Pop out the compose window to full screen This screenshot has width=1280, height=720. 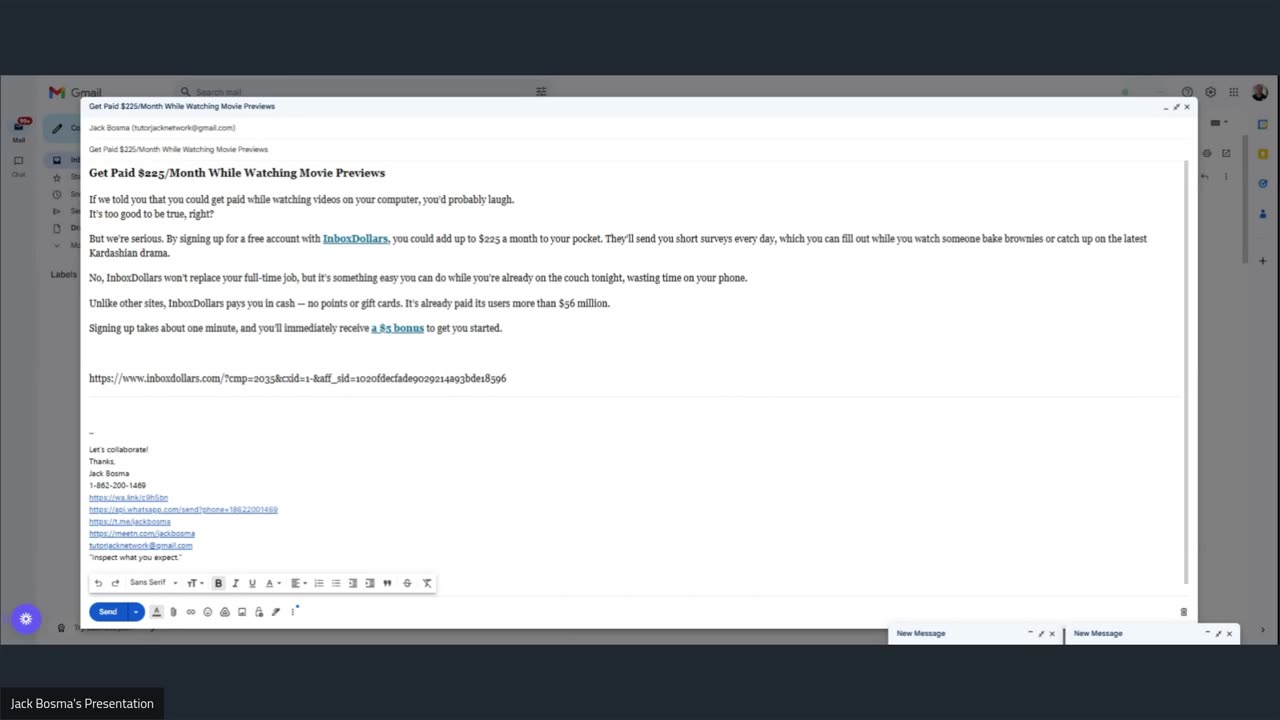[1176, 106]
